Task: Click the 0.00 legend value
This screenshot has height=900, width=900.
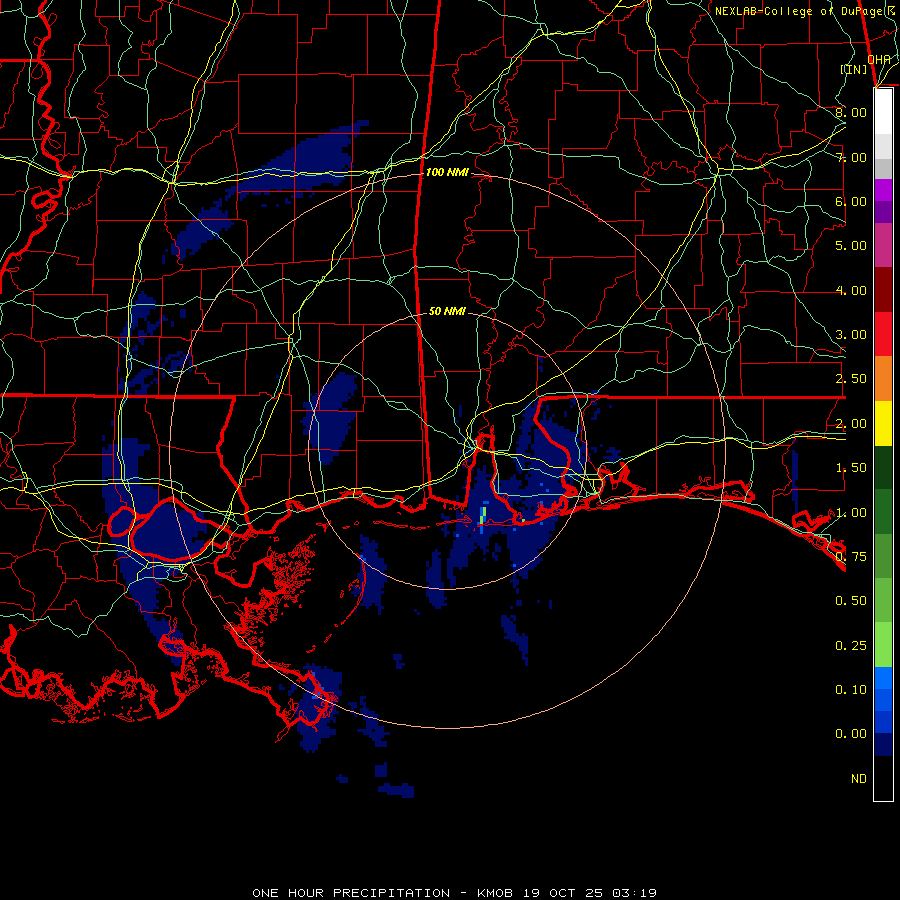Action: [851, 734]
